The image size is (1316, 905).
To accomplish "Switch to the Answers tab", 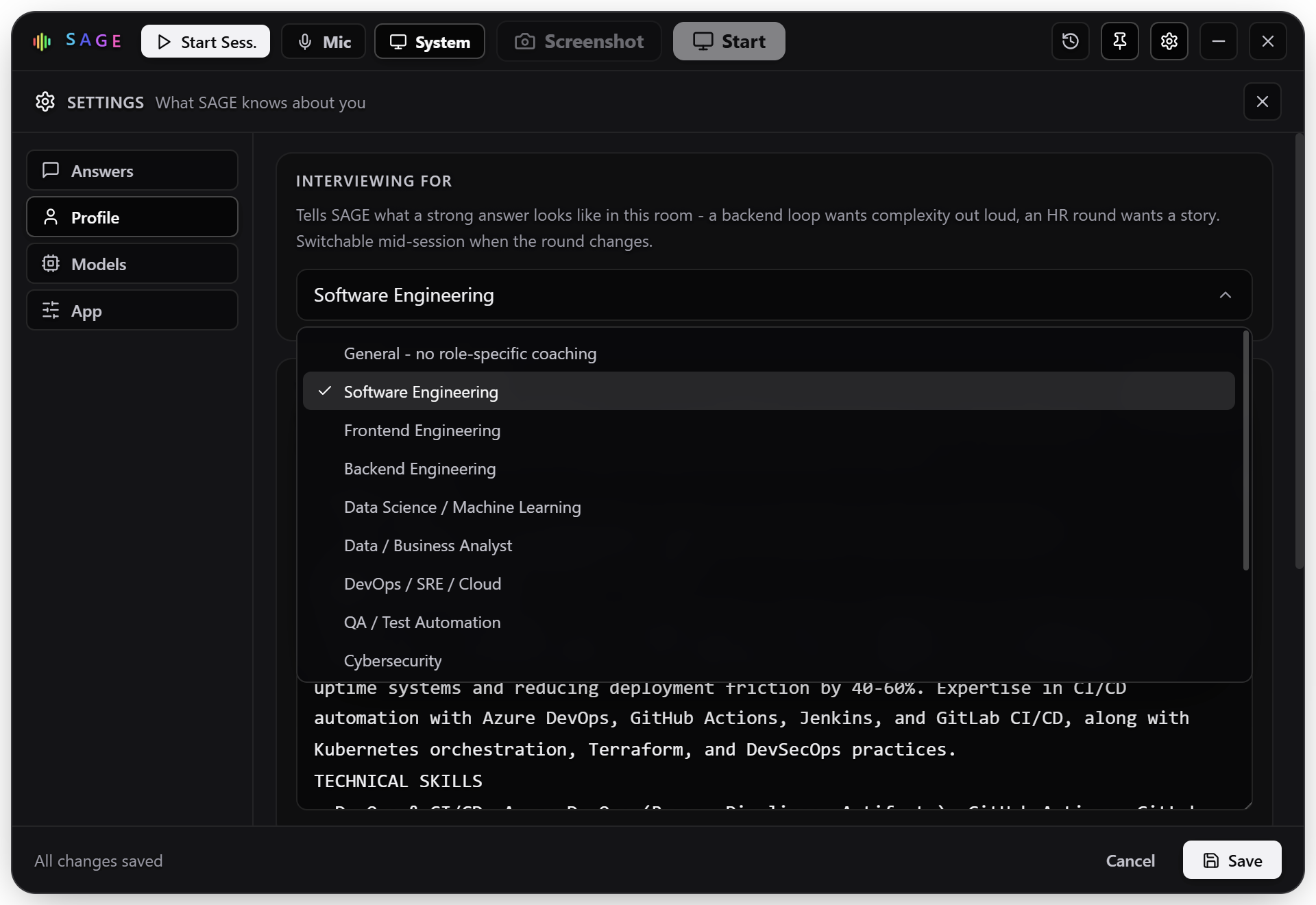I will point(132,170).
